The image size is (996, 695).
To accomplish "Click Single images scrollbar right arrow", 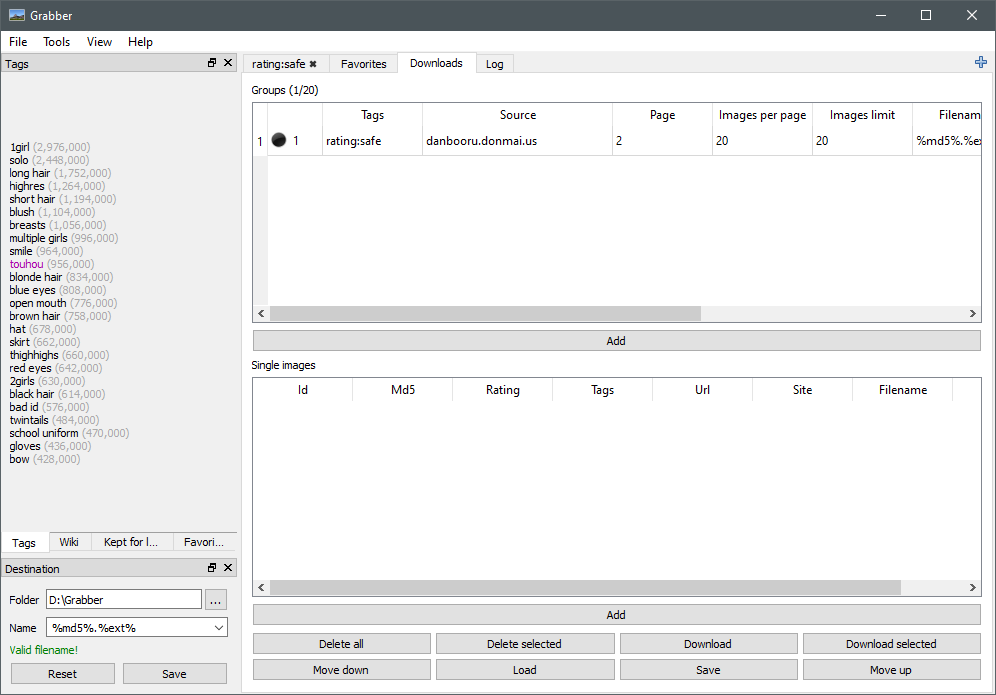I will tap(972, 588).
